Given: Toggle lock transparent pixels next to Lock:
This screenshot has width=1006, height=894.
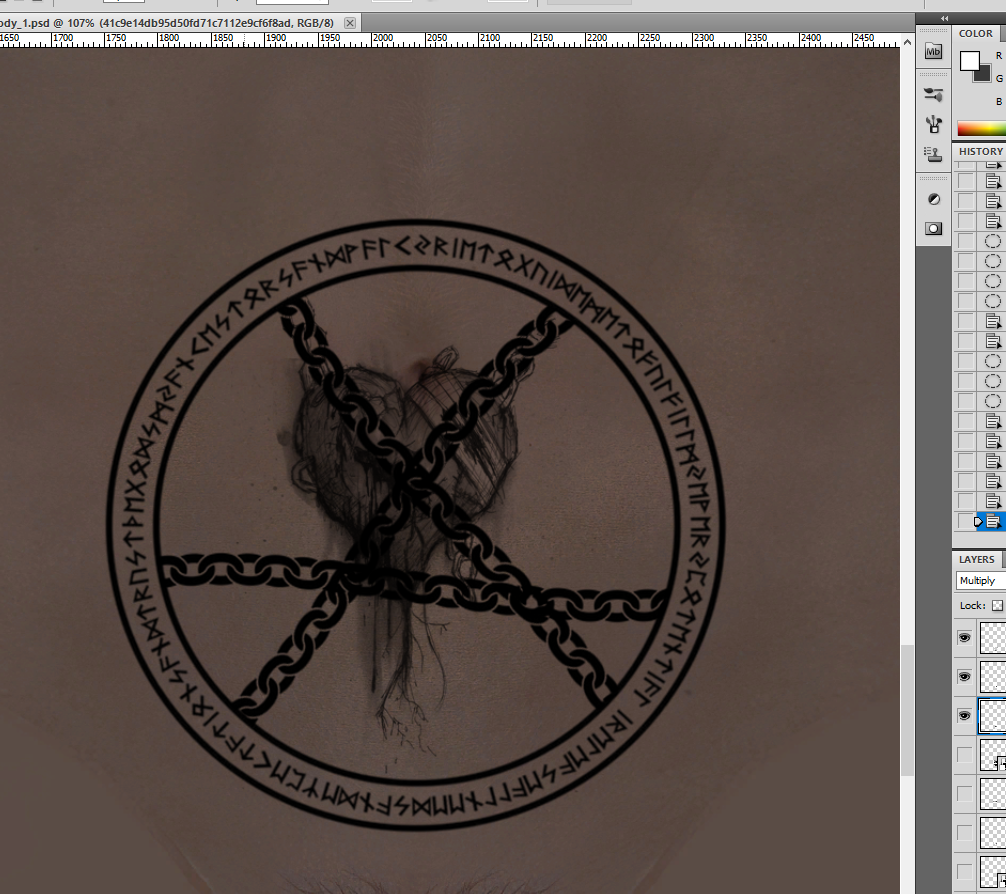Looking at the screenshot, I should click(x=997, y=606).
